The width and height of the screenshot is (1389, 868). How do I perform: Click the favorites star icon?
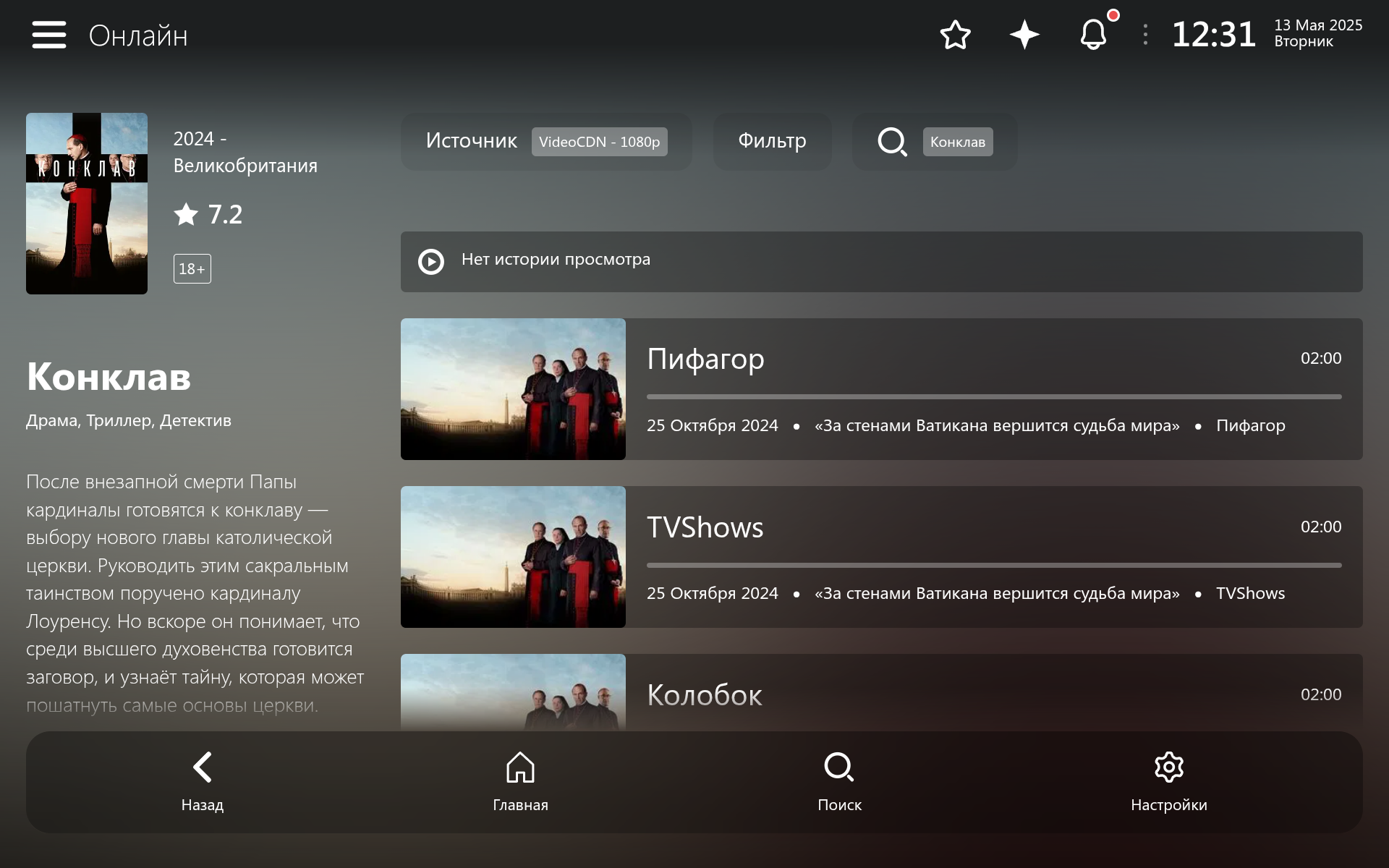[x=955, y=35]
